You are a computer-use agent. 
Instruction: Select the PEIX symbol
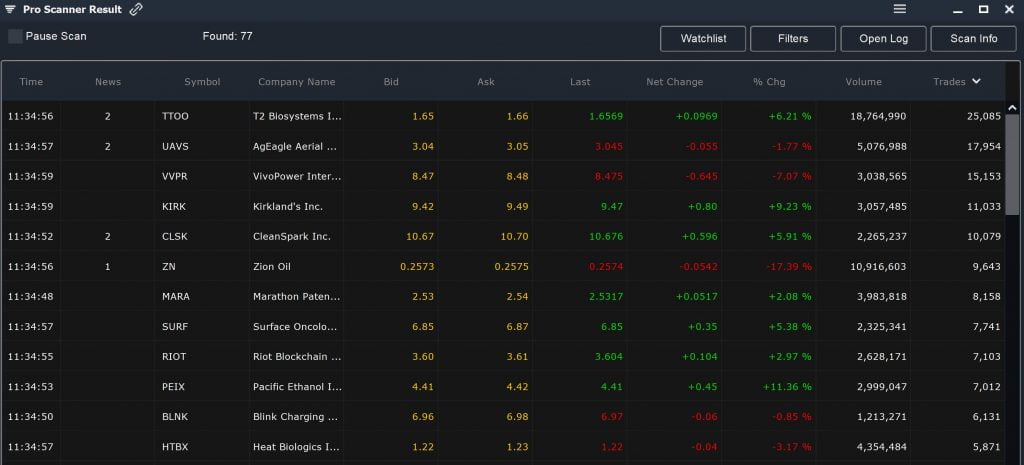tap(173, 387)
